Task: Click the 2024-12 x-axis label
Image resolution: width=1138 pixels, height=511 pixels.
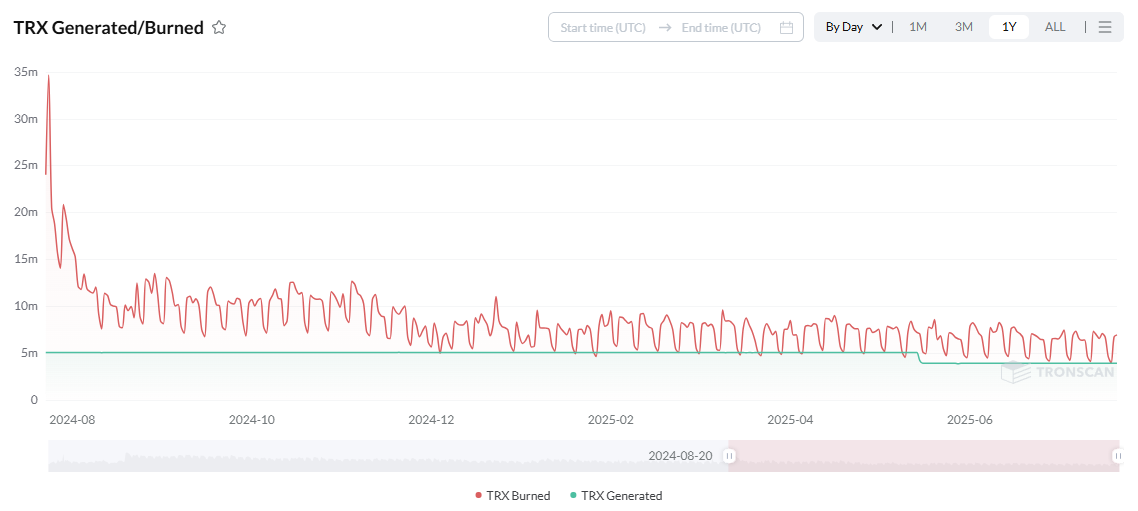Action: tap(431, 420)
